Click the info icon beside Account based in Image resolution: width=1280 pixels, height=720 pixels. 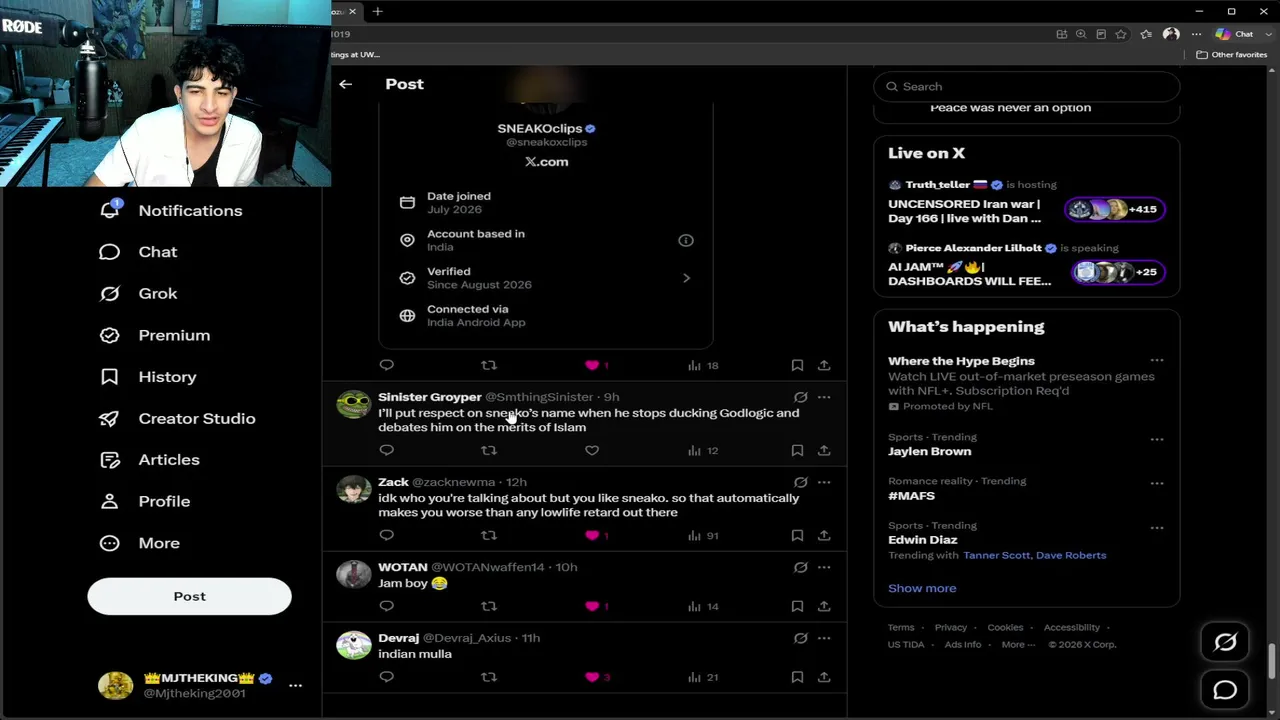point(686,240)
